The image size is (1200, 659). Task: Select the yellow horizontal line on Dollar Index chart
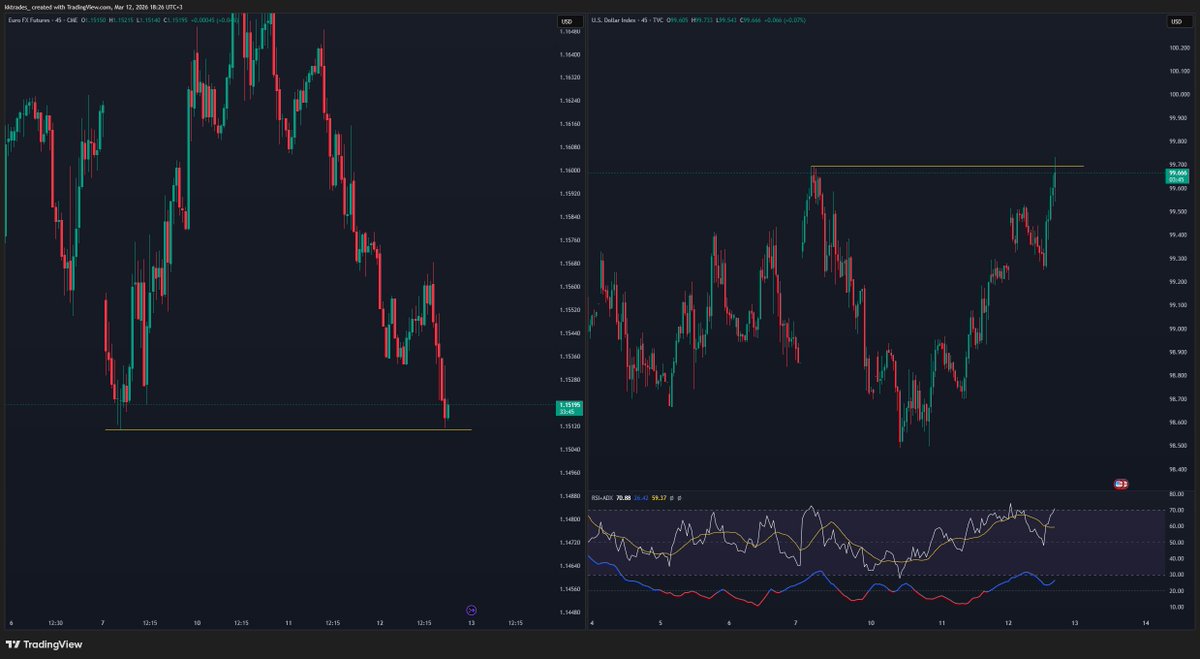tap(947, 166)
